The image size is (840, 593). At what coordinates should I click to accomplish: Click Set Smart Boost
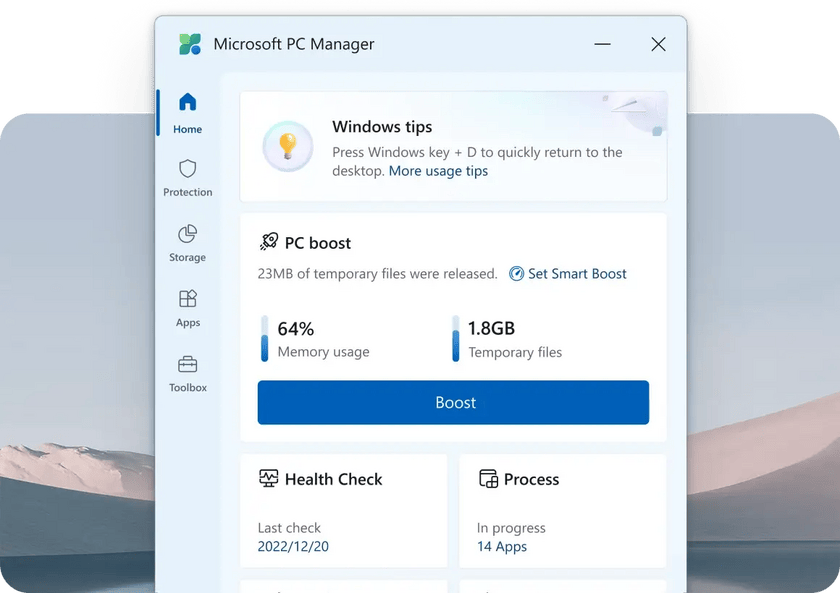click(x=577, y=273)
